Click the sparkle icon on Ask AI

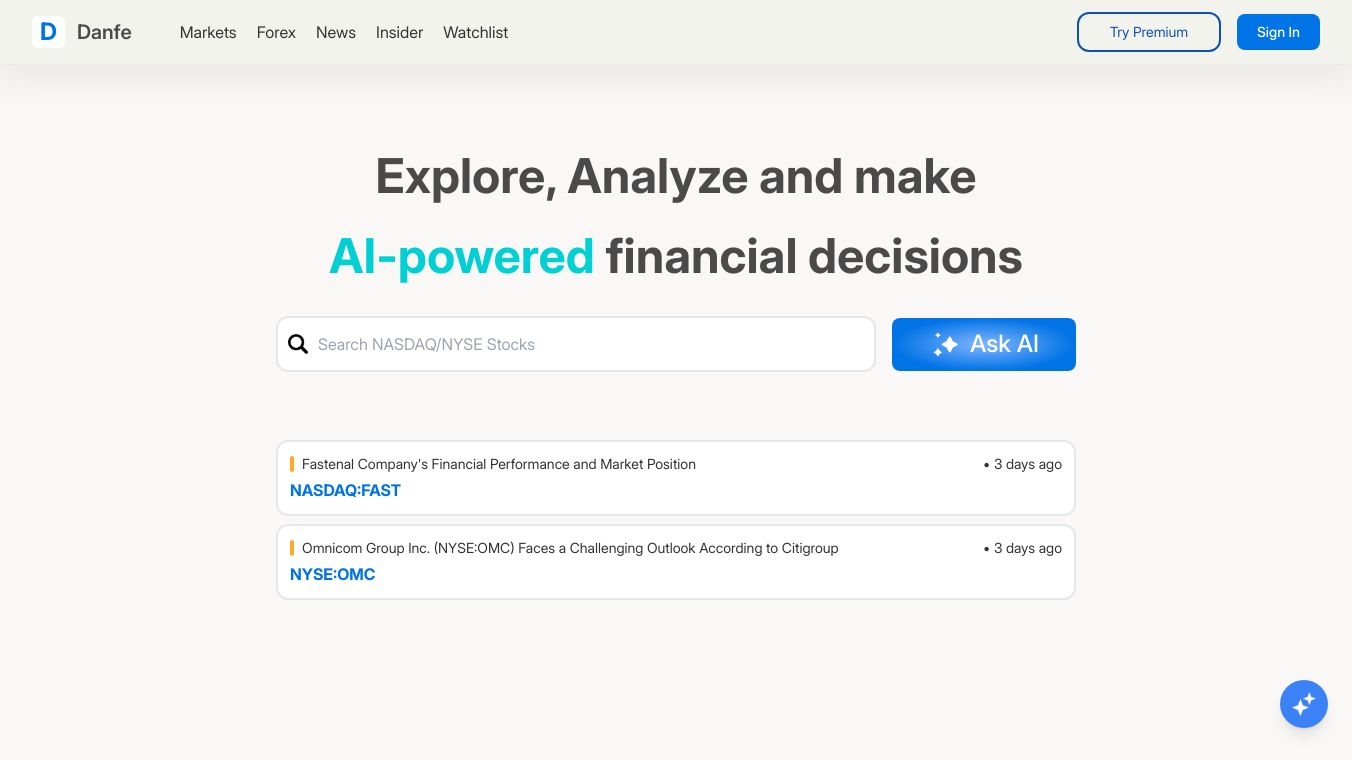coord(945,345)
